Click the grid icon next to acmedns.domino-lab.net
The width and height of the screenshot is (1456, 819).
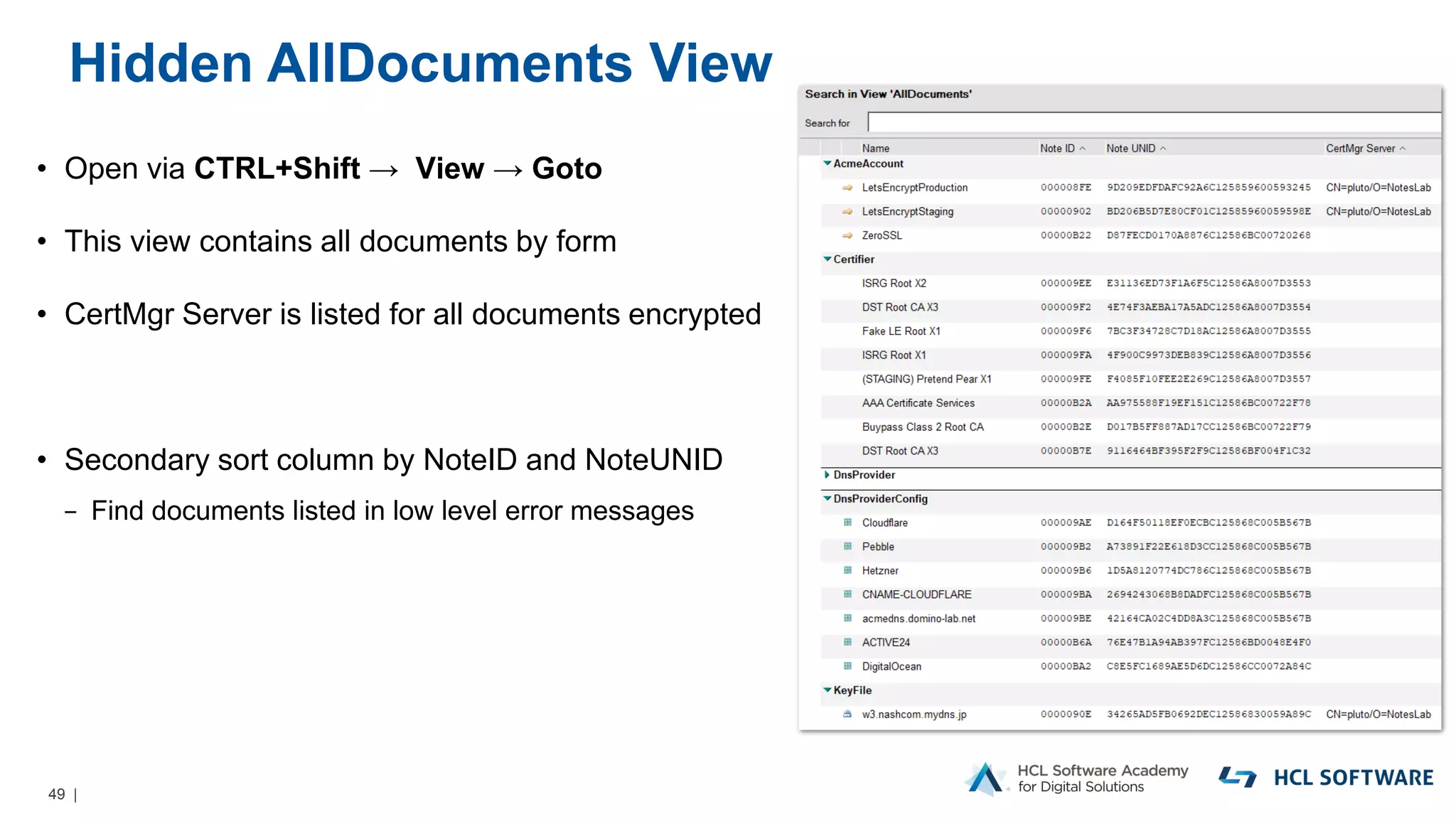pos(847,619)
